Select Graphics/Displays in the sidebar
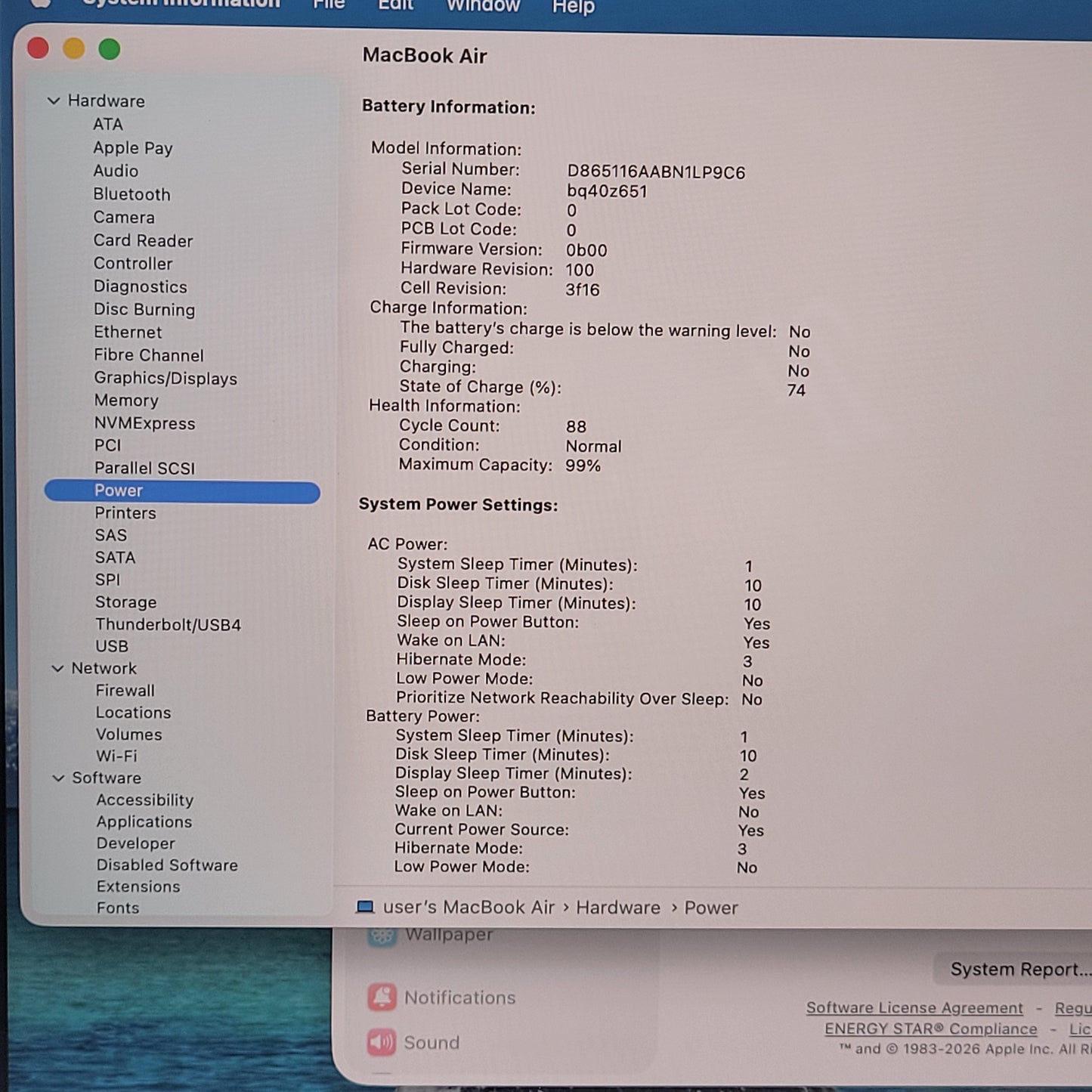 [x=166, y=379]
